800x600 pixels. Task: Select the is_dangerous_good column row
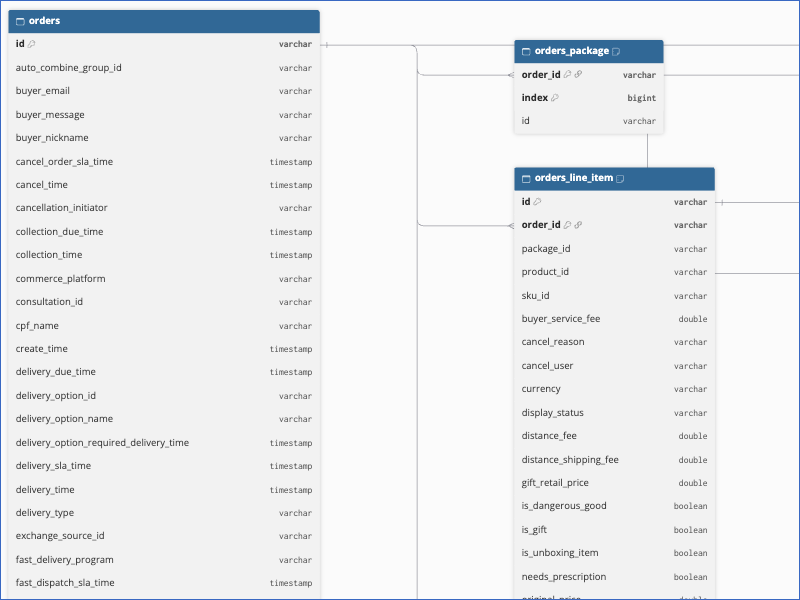[x=614, y=506]
